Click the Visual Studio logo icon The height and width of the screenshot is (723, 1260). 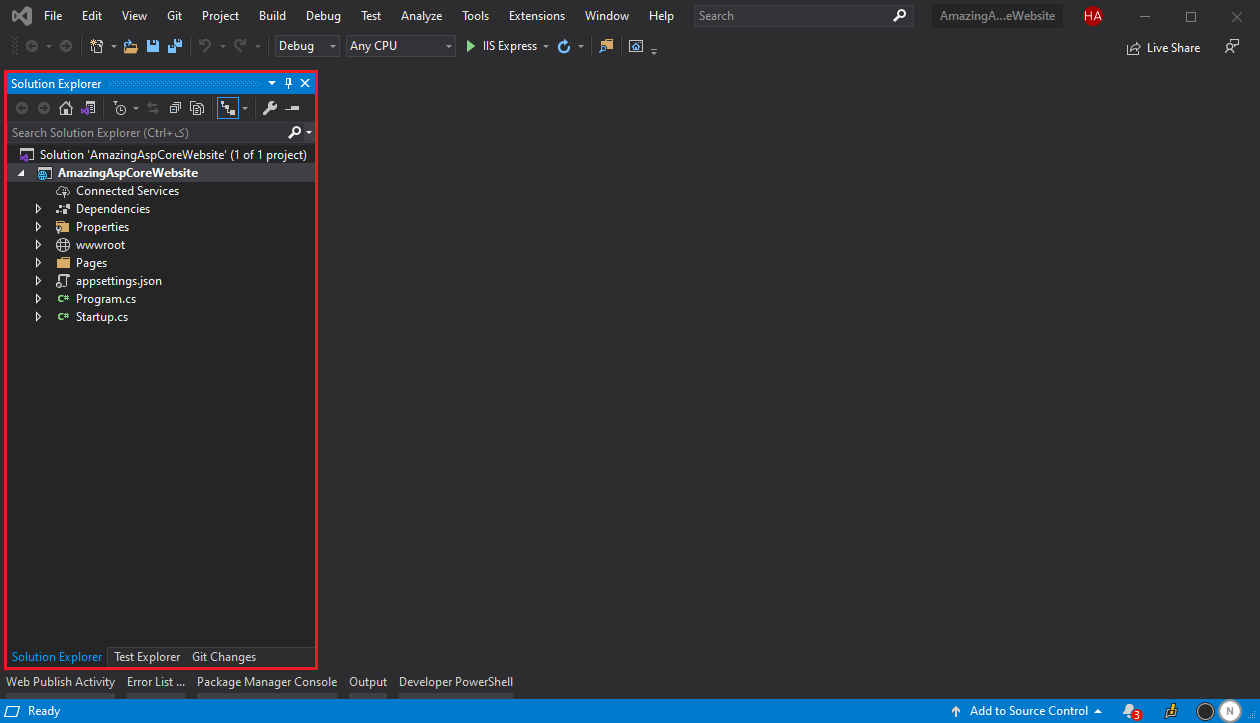pyautogui.click(x=20, y=16)
